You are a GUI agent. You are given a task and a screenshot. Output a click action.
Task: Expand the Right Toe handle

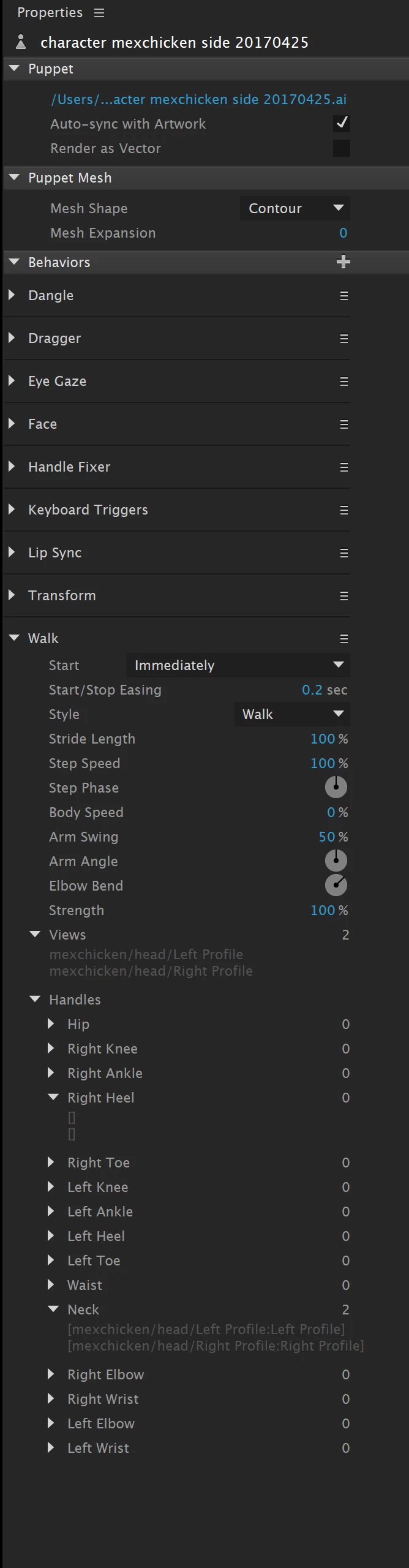pyautogui.click(x=51, y=1163)
